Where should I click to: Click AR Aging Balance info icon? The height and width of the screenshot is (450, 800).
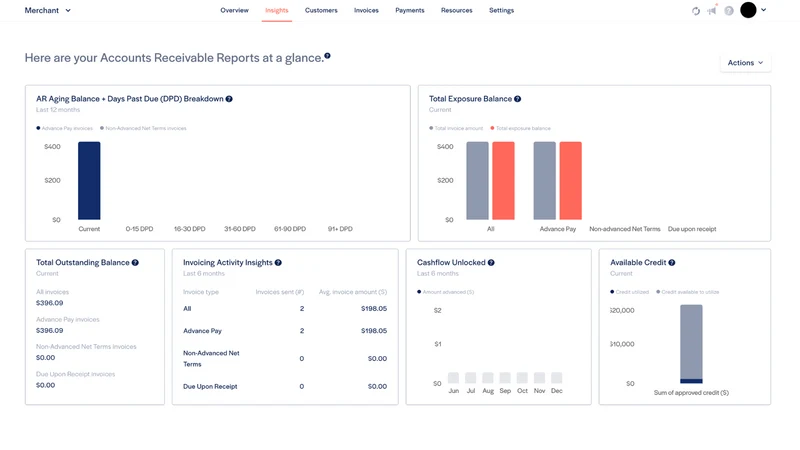tap(229, 99)
